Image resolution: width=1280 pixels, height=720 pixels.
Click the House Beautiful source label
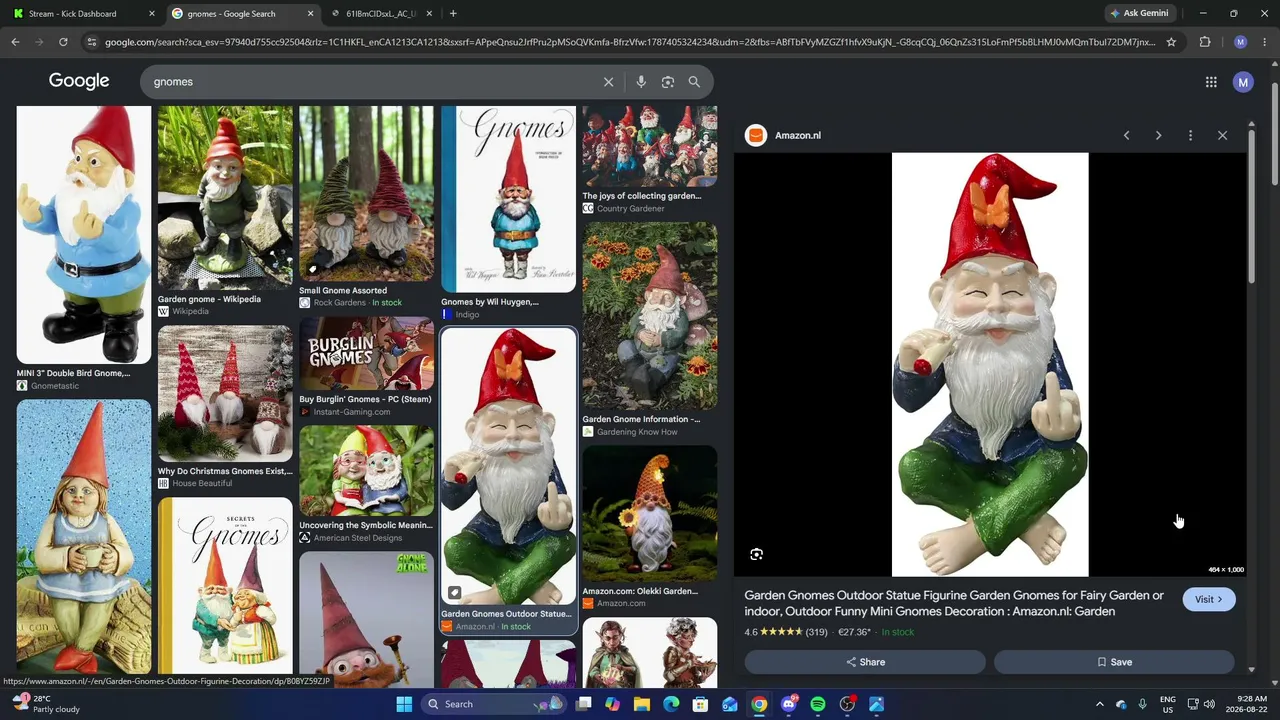202,484
